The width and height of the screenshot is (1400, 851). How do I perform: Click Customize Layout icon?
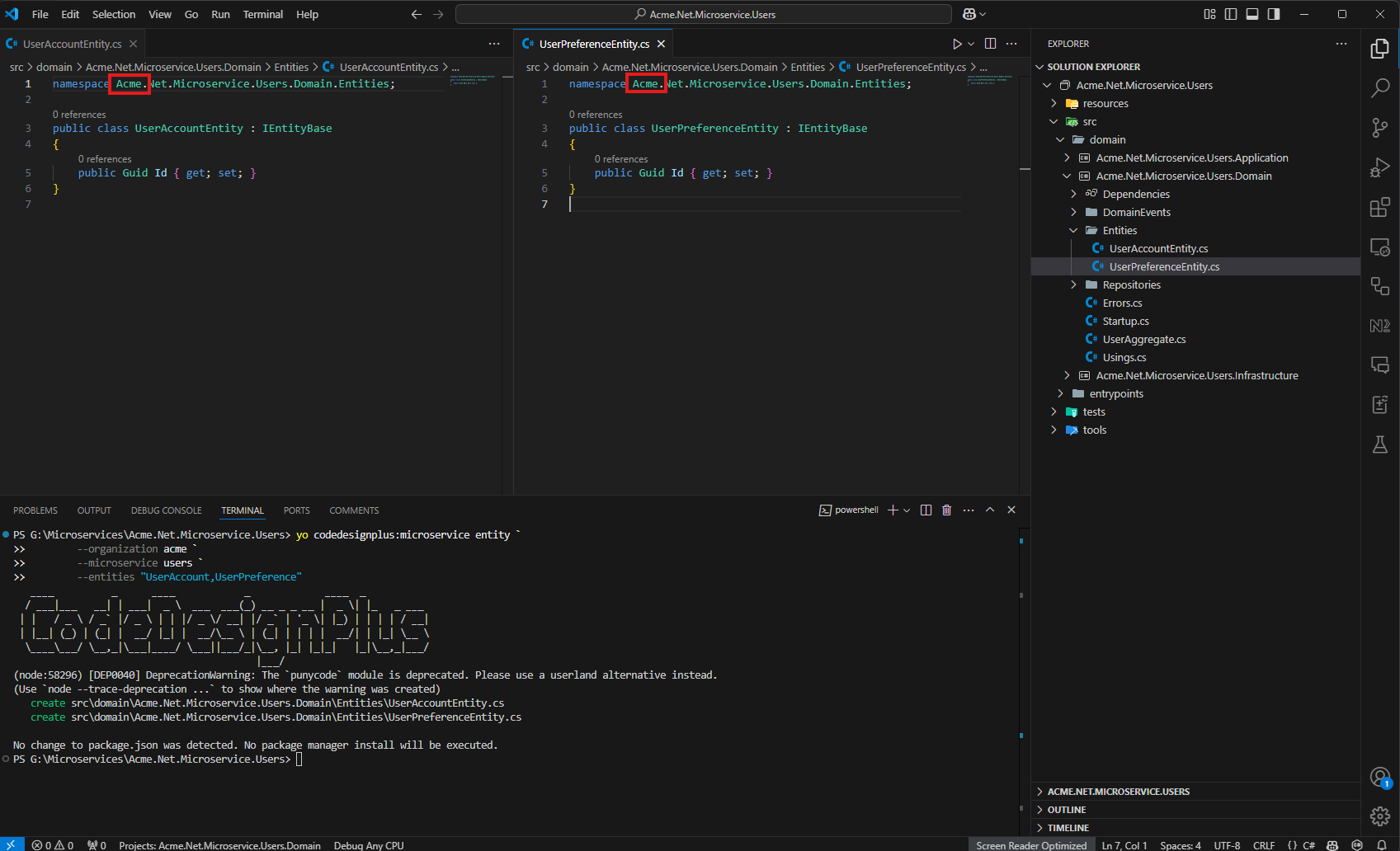click(x=1209, y=14)
